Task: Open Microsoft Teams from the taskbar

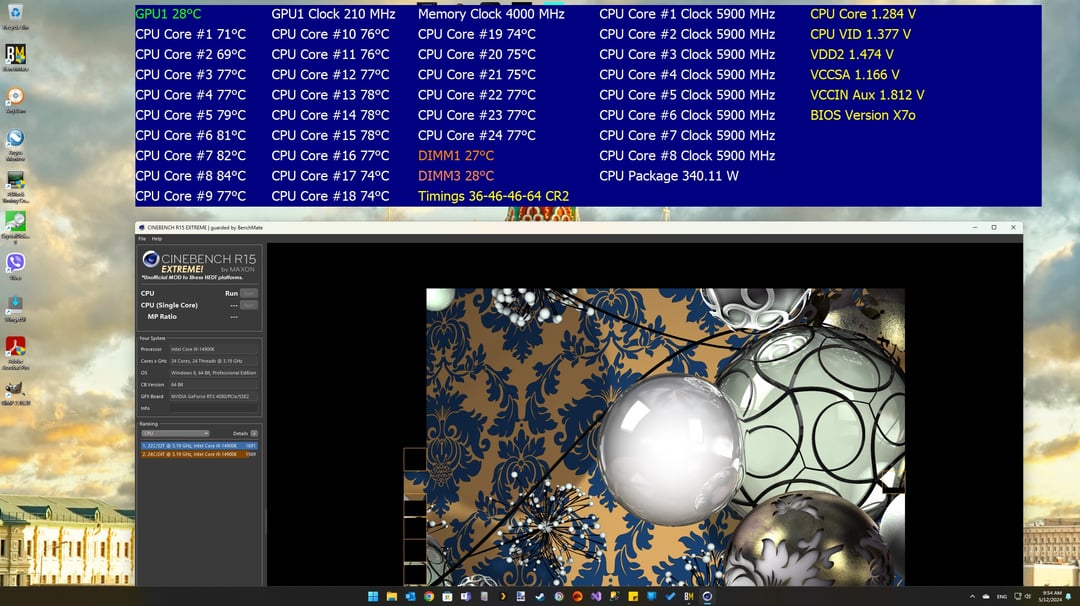Action: 466,596
